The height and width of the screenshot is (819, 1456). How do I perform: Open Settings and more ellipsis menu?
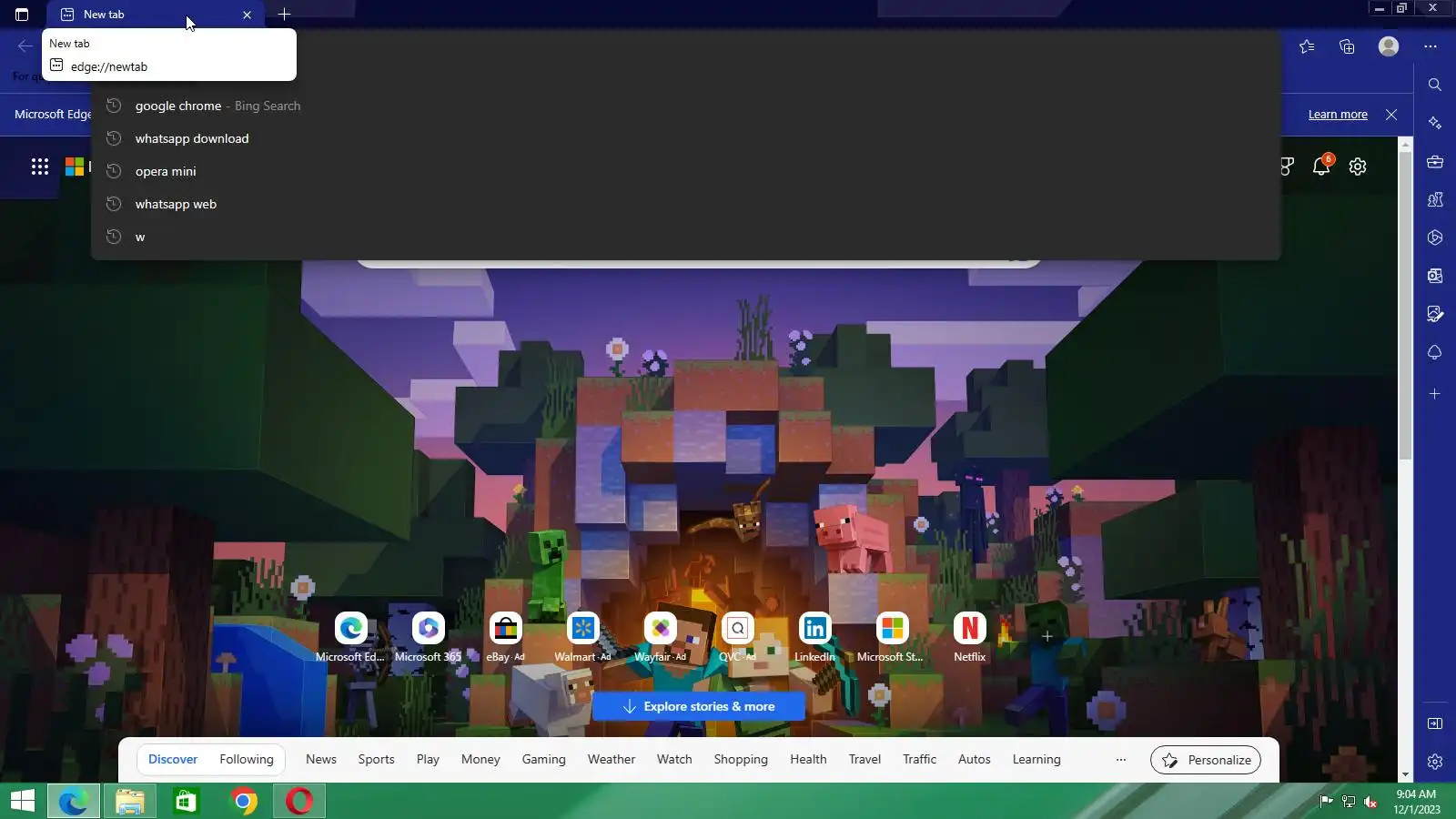tap(1431, 46)
